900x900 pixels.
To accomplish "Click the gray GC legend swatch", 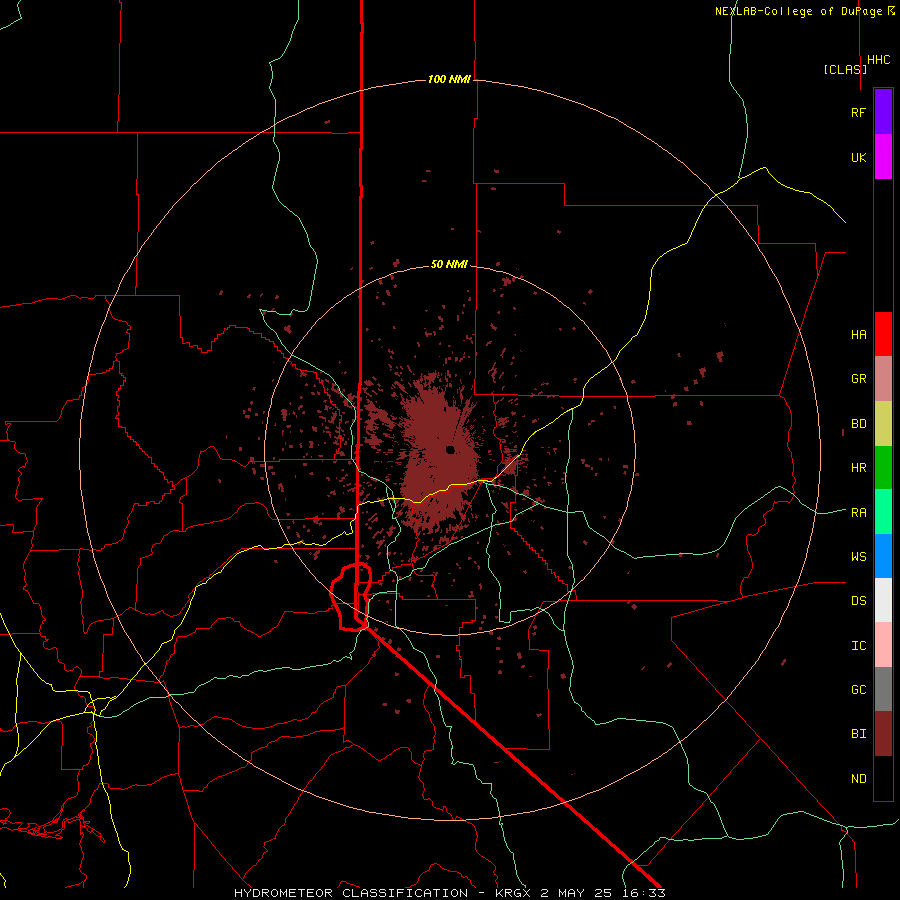I will (883, 689).
